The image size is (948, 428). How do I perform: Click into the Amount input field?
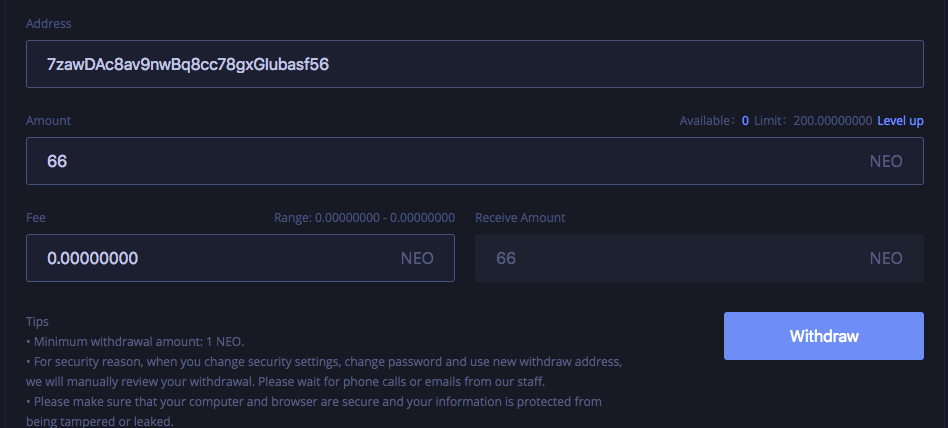[475, 161]
